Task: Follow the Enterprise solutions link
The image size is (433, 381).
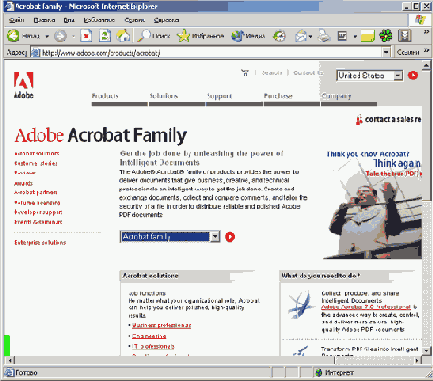Action: point(40,243)
